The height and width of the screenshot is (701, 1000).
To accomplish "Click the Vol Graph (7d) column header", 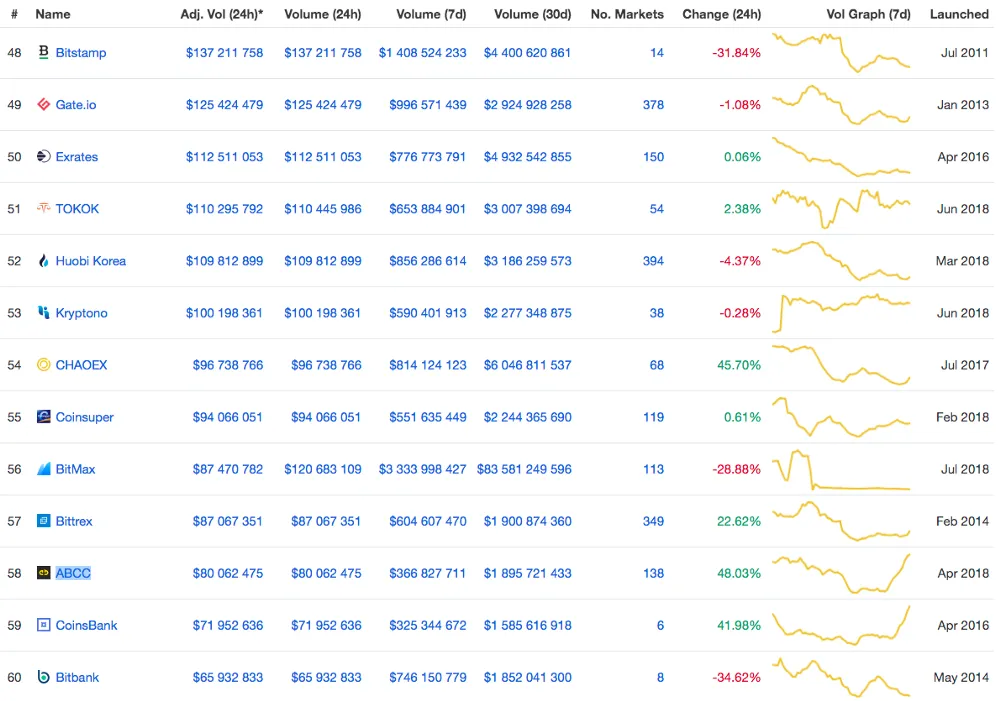I will click(868, 14).
